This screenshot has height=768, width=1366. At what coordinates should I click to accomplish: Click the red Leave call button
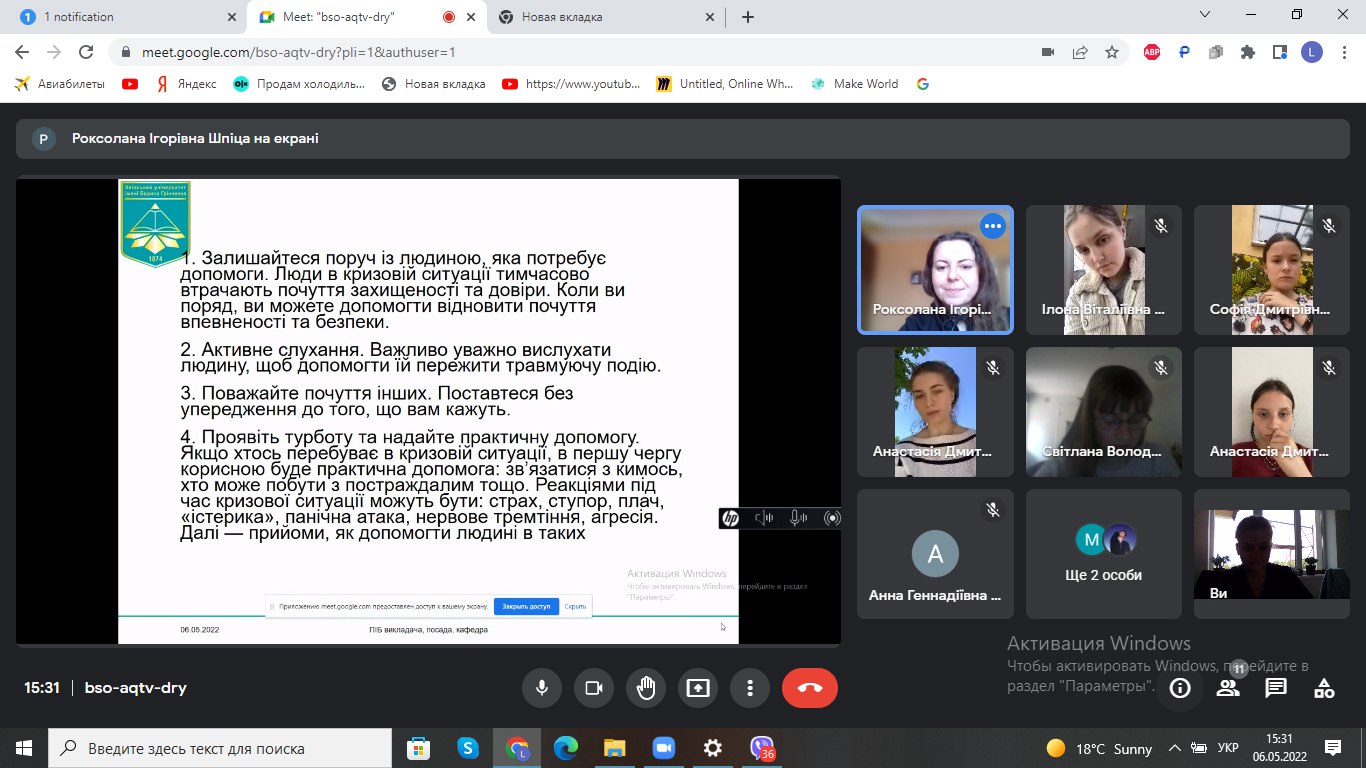click(x=810, y=688)
